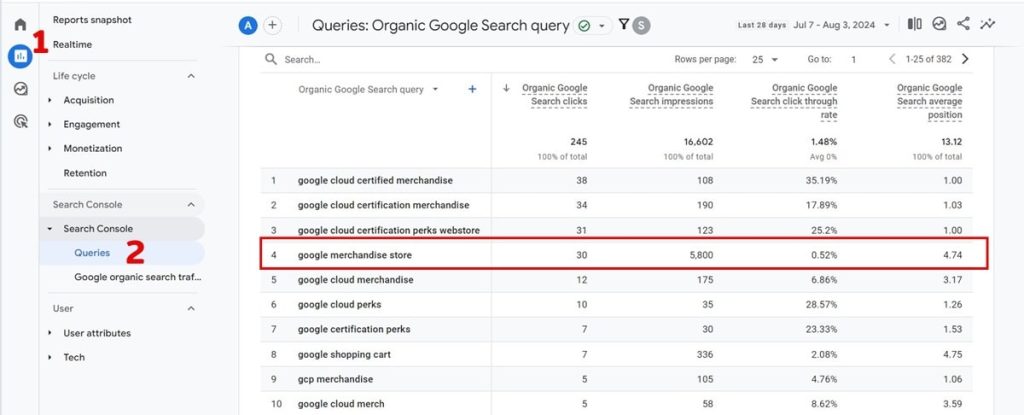Collapse the Life cycle section
The width and height of the screenshot is (1024, 415).
(x=191, y=76)
